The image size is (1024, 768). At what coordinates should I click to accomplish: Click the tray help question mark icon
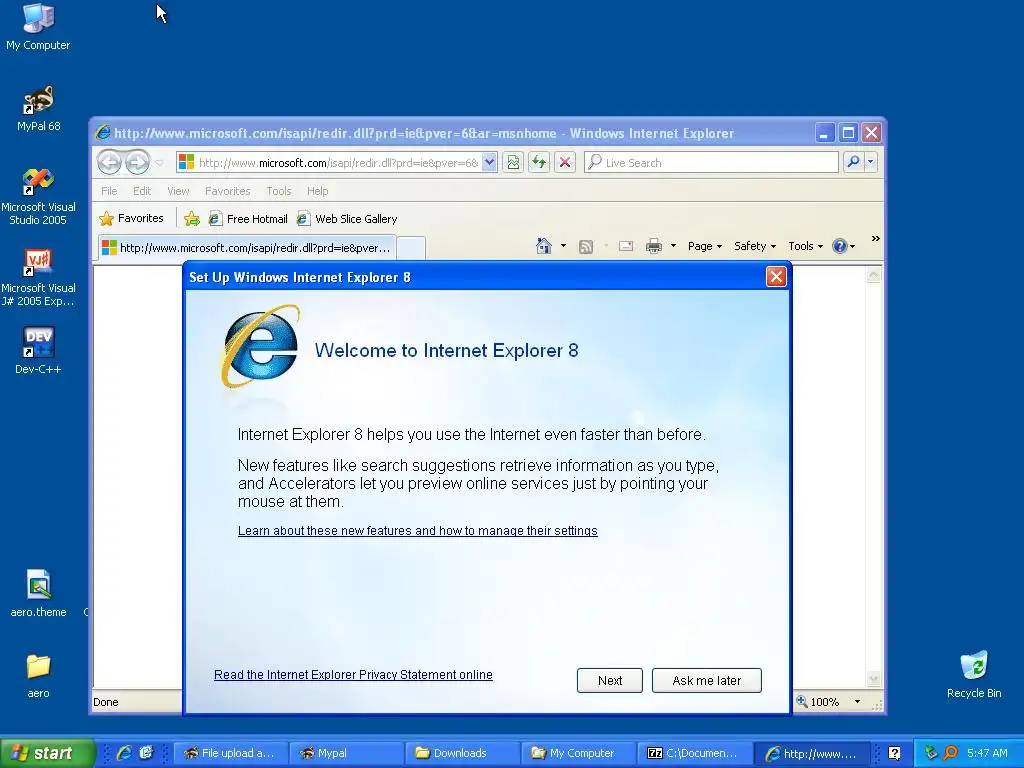895,753
